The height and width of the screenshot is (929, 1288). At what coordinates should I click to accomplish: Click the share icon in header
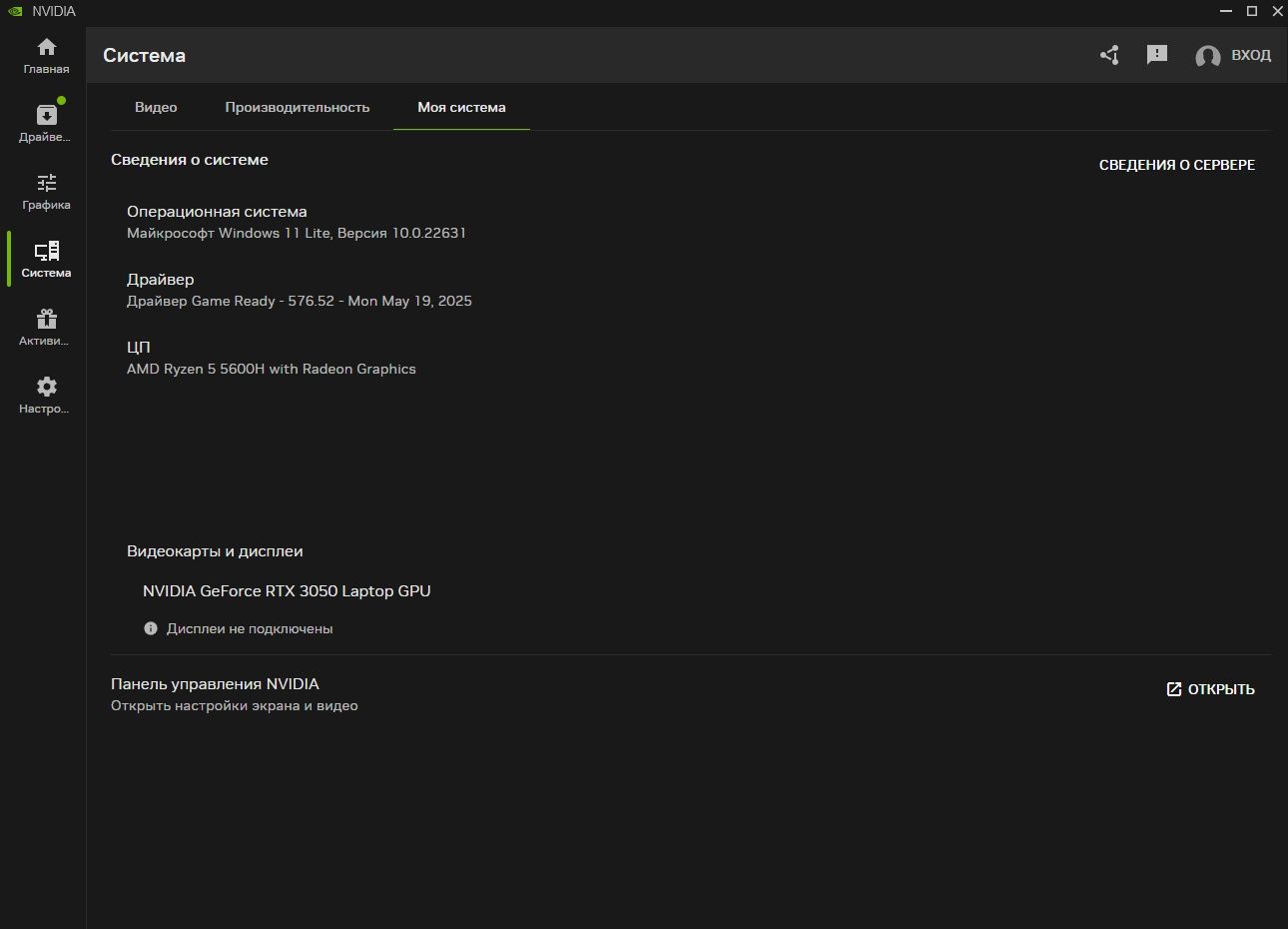(1109, 55)
